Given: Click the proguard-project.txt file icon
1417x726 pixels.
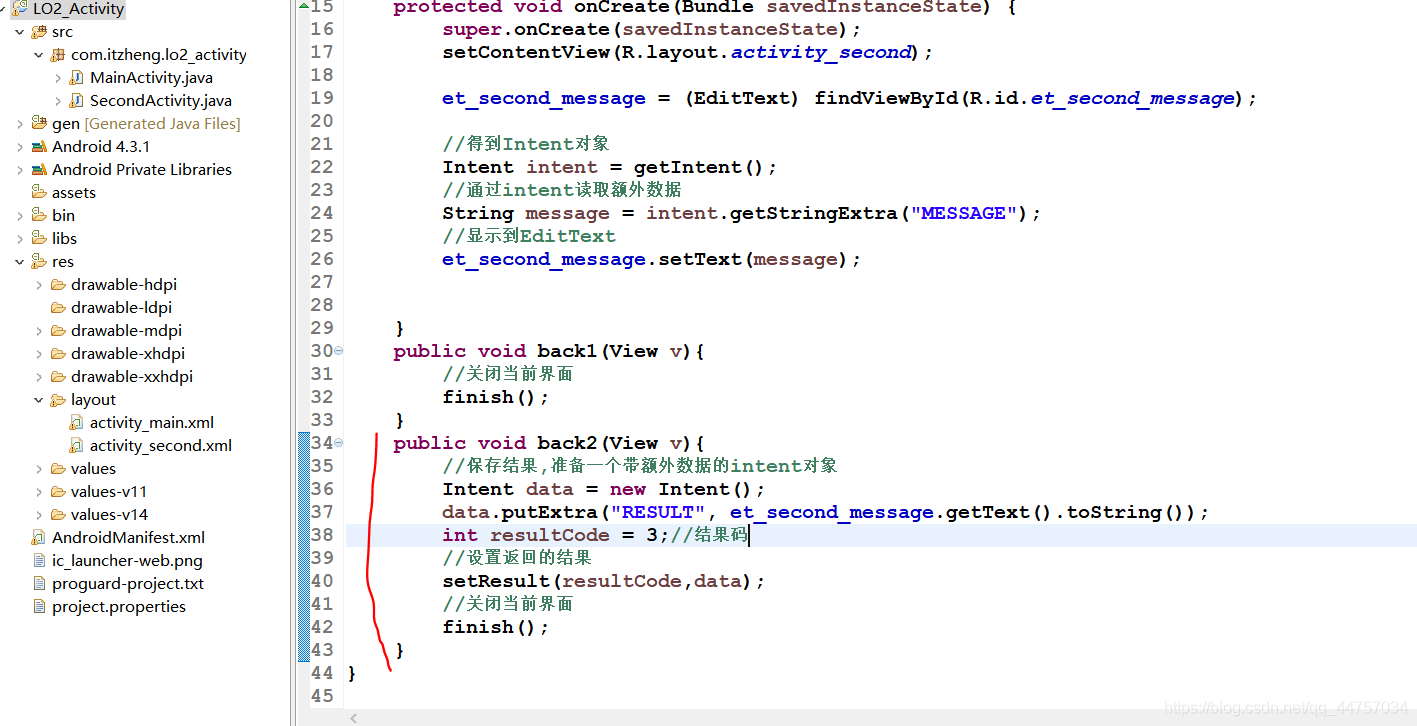Looking at the screenshot, I should pos(39,584).
